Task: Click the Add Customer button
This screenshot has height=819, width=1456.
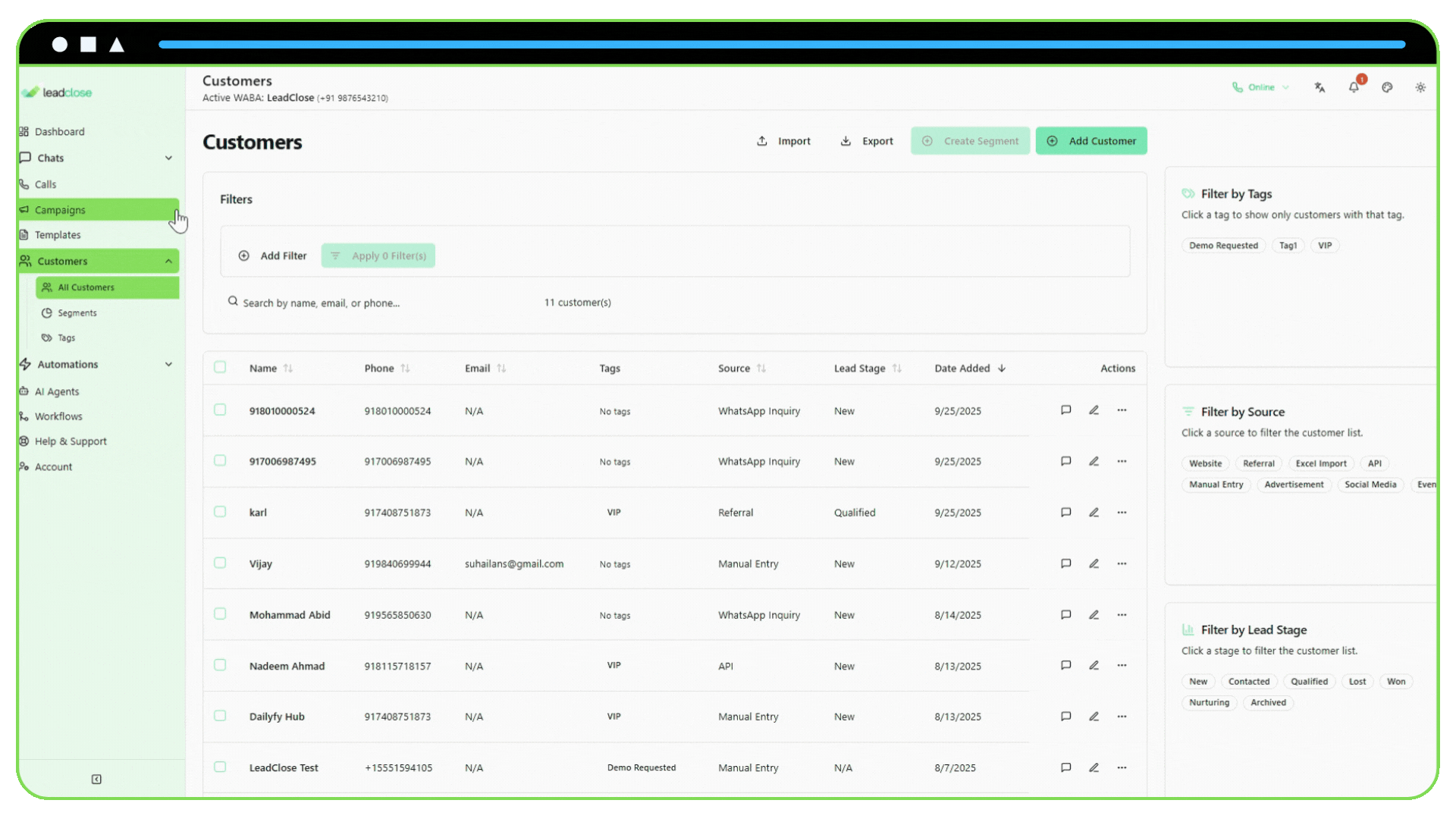Action: [x=1091, y=141]
